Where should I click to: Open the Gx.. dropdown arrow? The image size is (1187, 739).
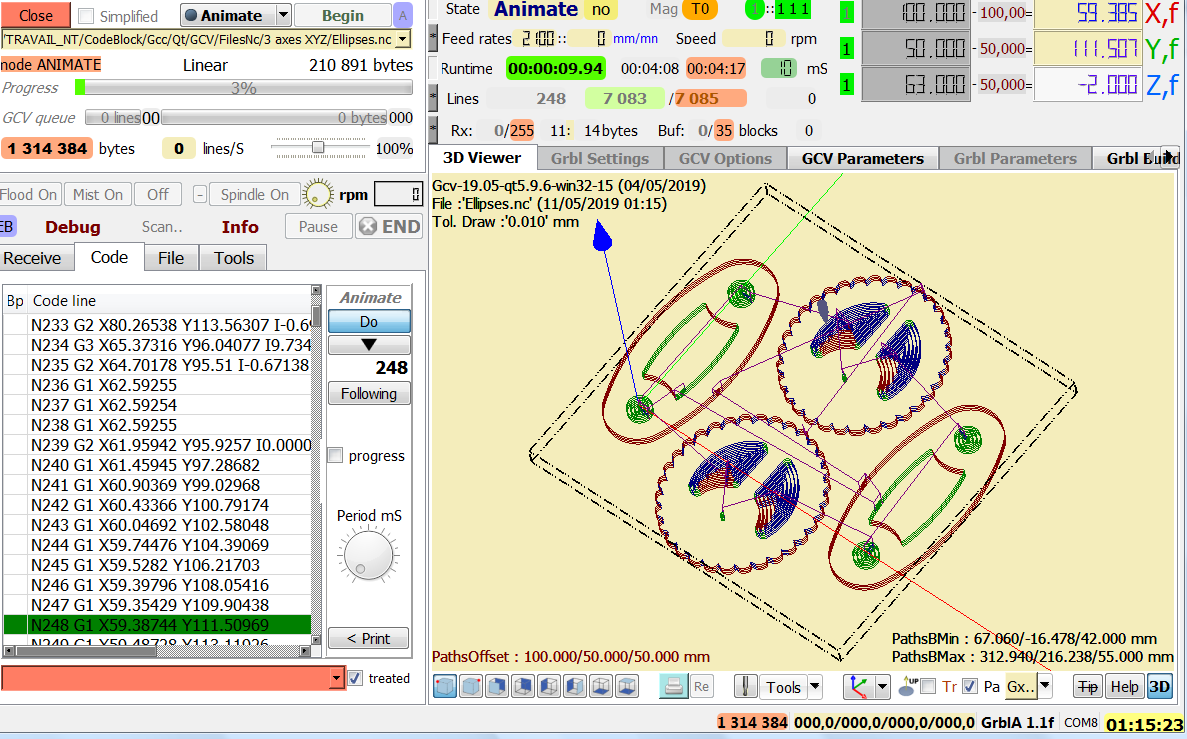pos(1045,687)
